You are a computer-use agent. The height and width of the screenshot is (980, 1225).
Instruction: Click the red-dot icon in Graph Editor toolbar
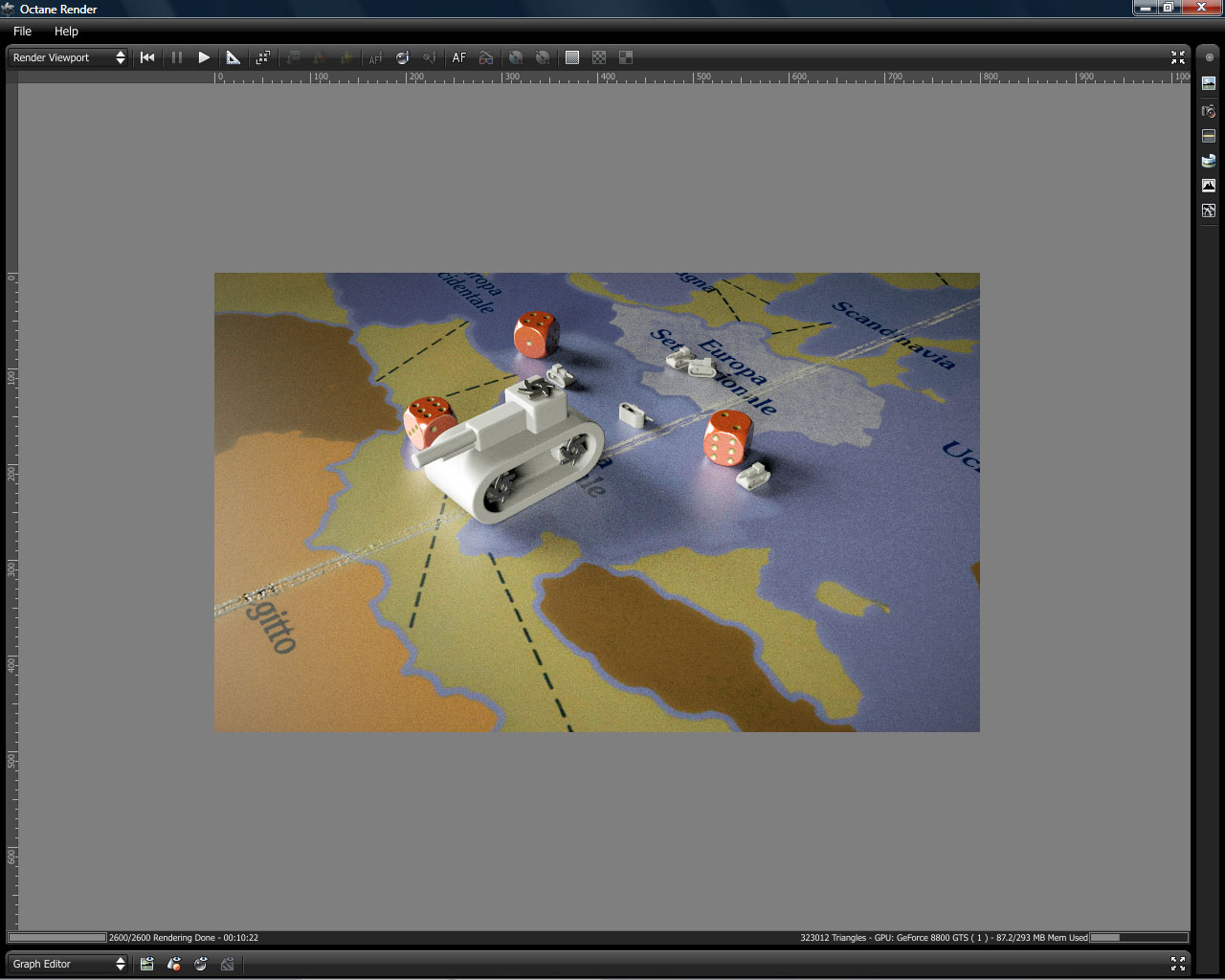[173, 964]
